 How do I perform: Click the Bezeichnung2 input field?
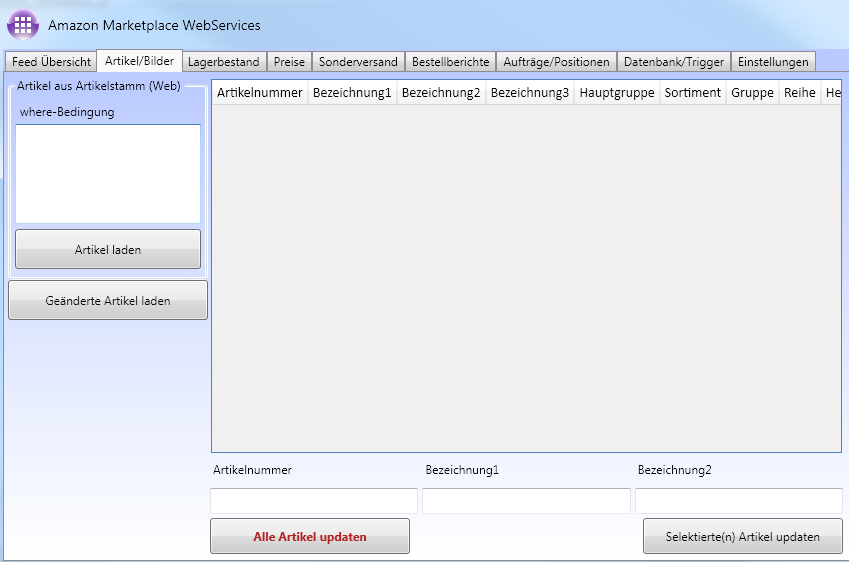pyautogui.click(x=738, y=501)
